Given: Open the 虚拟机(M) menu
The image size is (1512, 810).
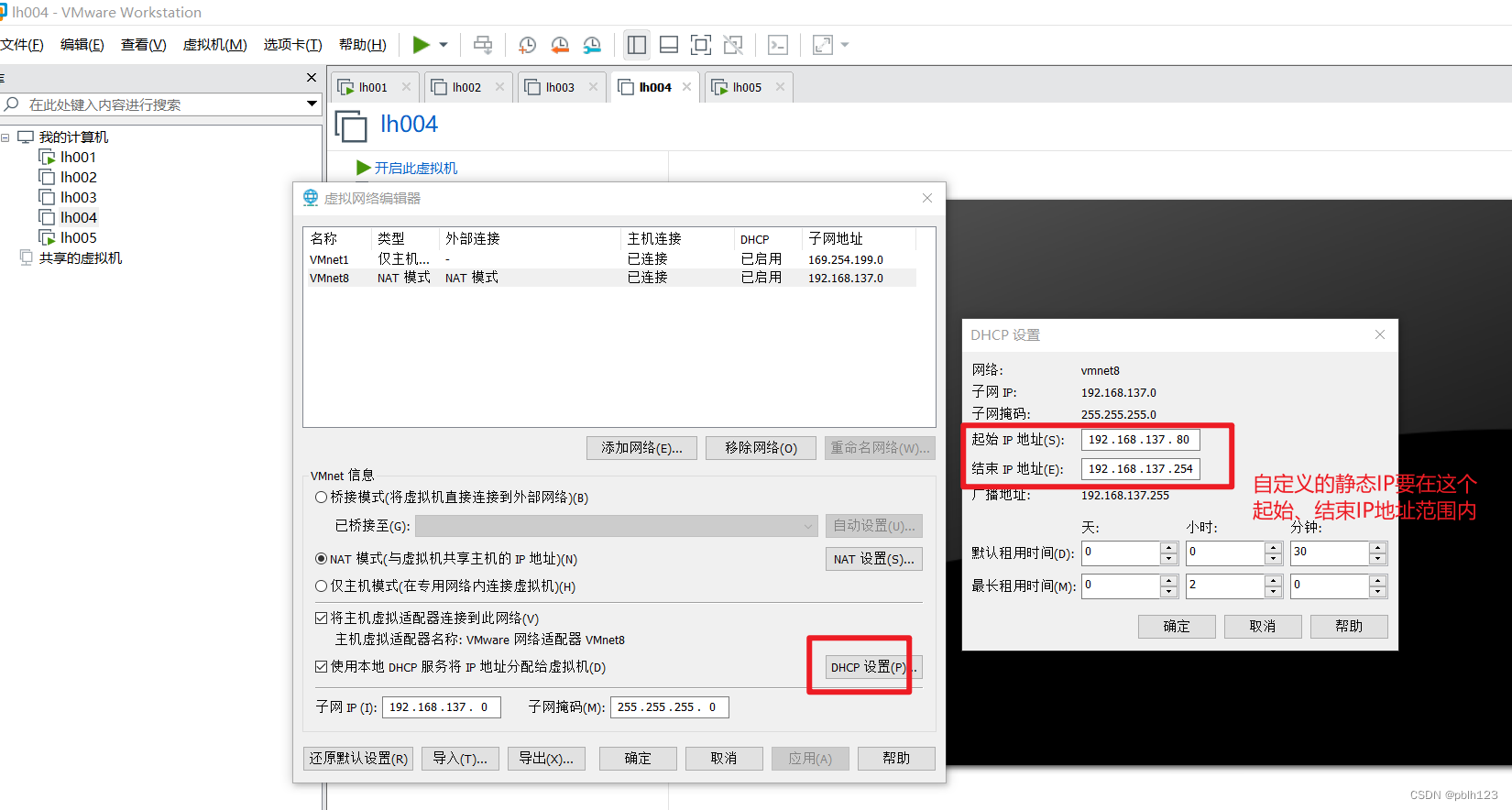Looking at the screenshot, I should tap(215, 45).
